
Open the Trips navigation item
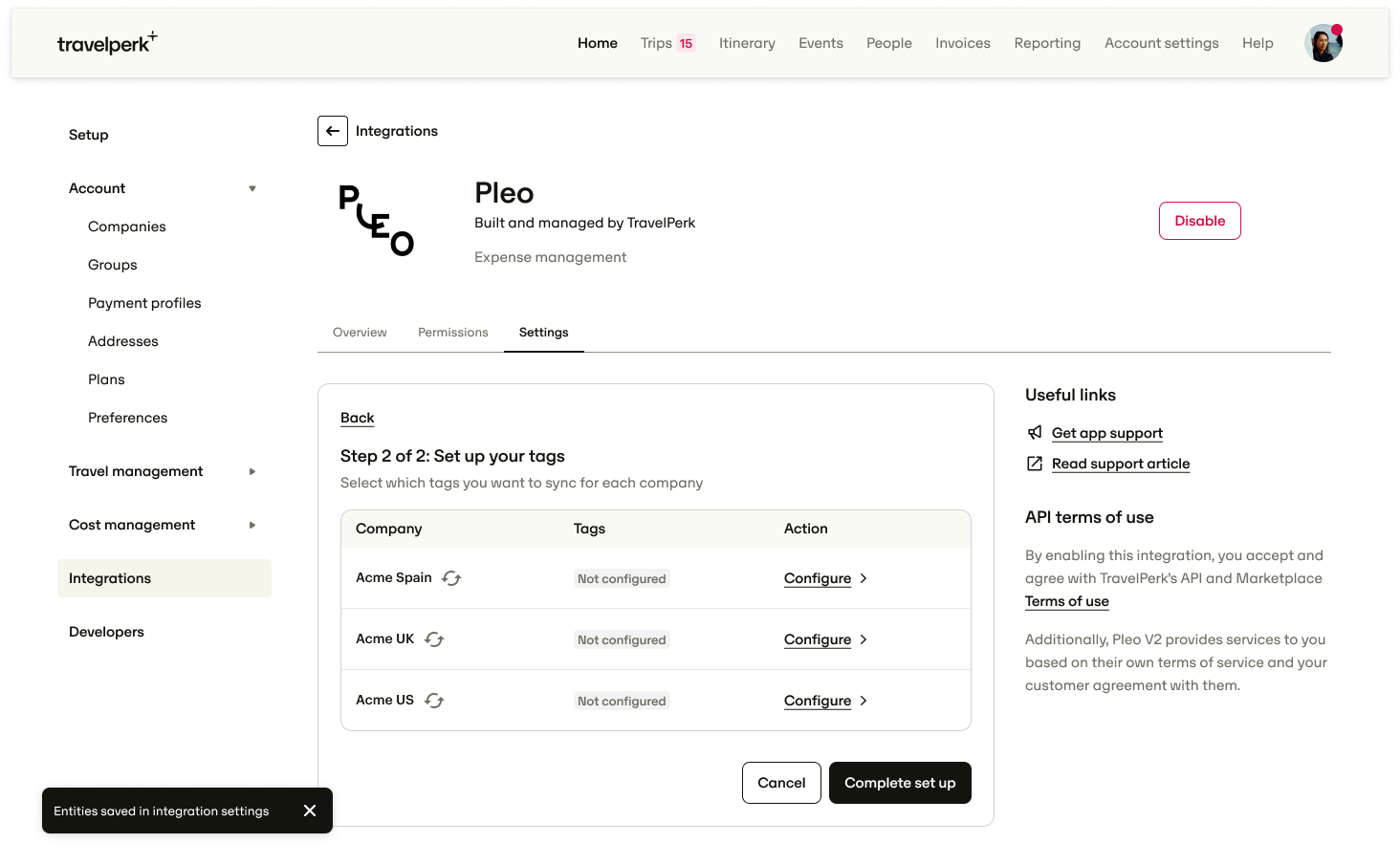[x=656, y=43]
